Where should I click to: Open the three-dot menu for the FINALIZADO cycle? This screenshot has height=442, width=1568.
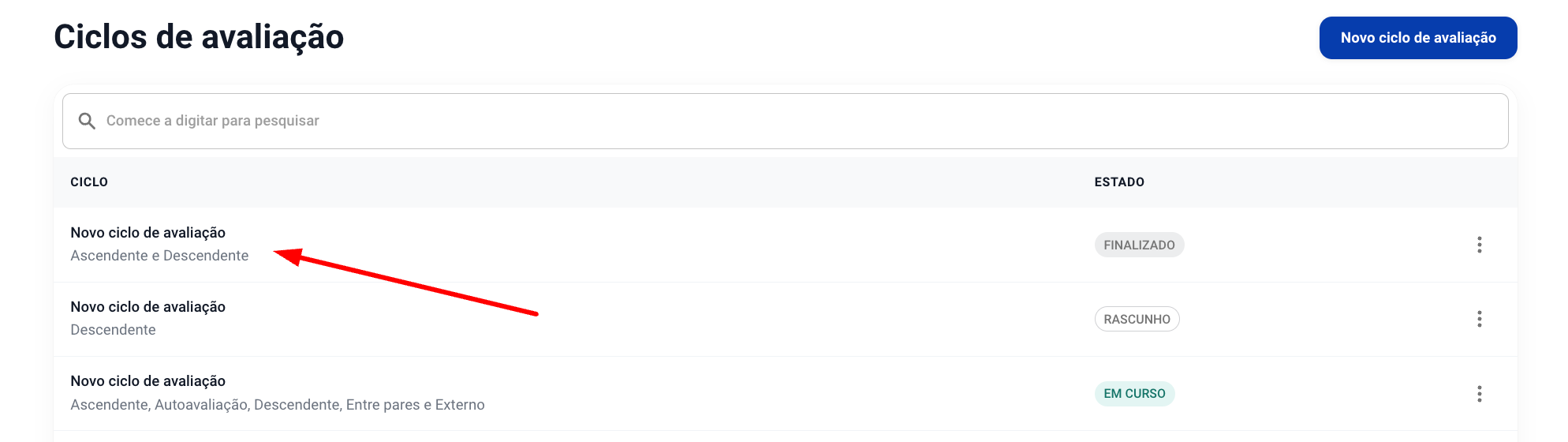point(1479,245)
